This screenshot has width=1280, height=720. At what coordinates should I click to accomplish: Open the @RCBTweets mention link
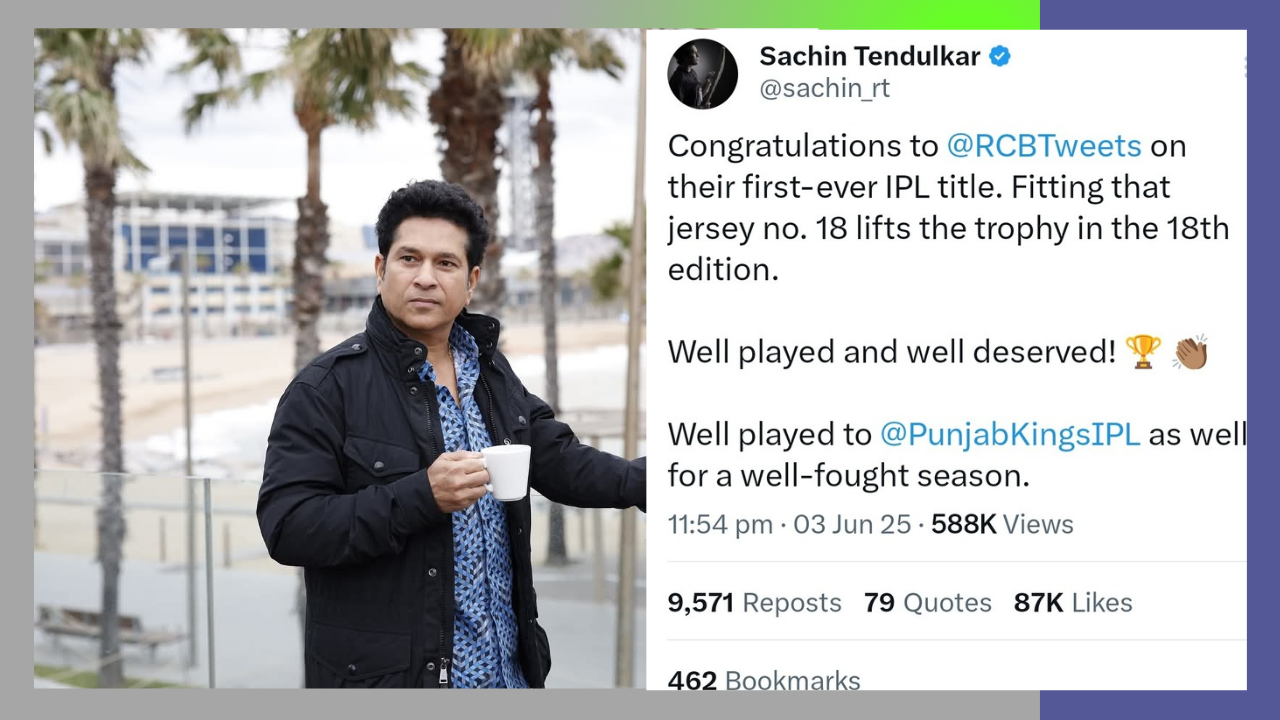[x=1044, y=146]
